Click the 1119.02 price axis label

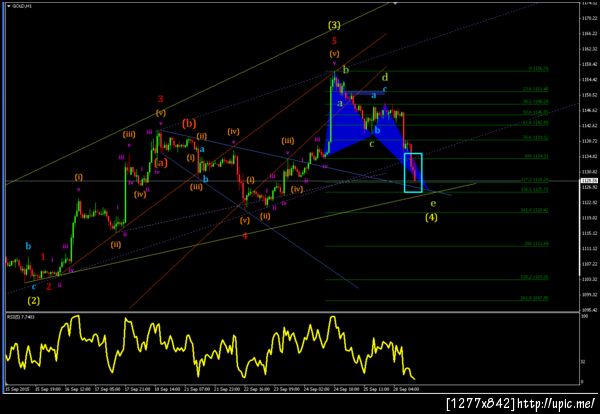pyautogui.click(x=589, y=218)
